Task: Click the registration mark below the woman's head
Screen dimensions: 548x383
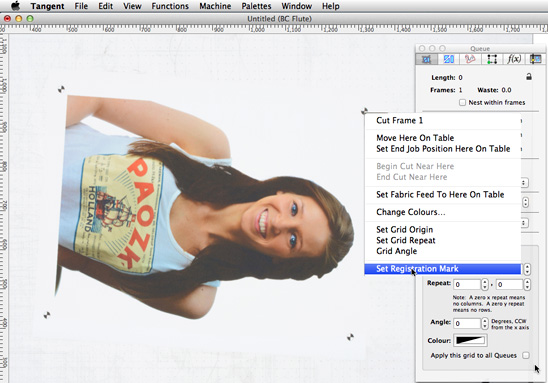Action: (350, 337)
